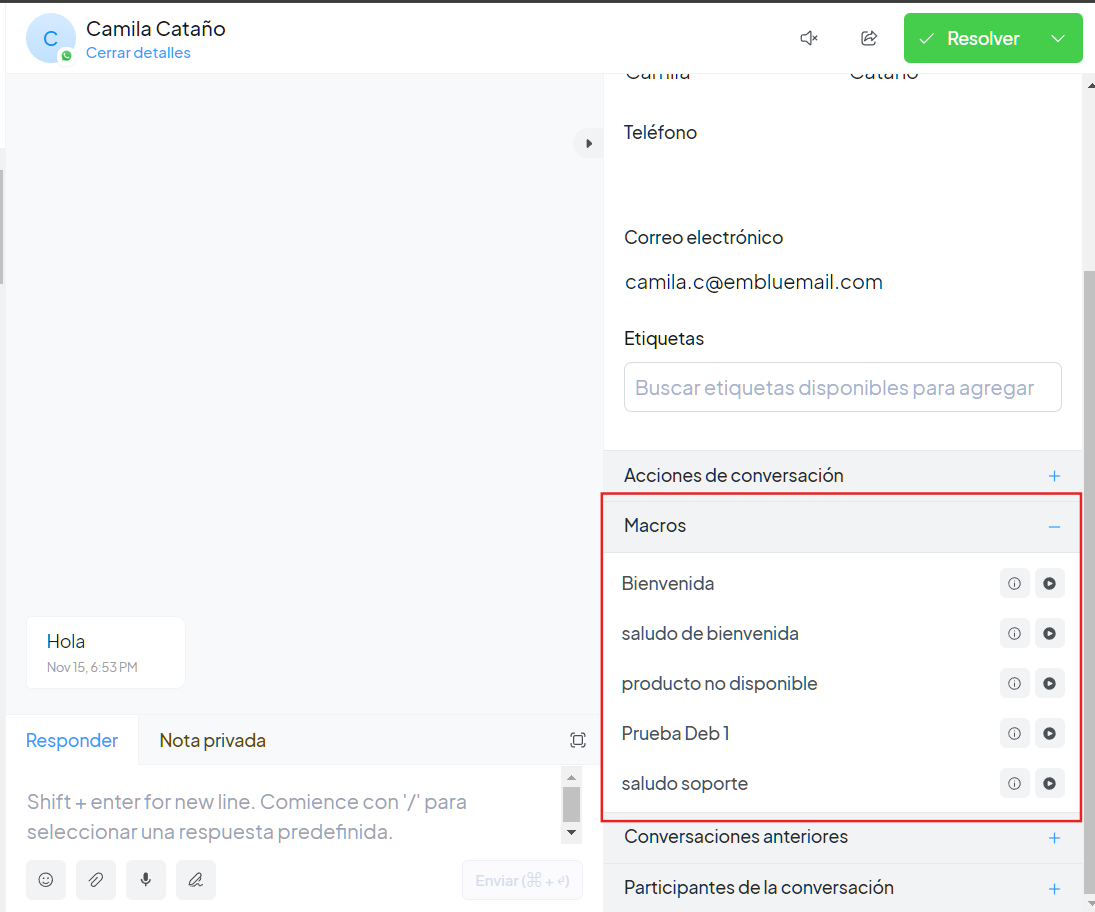
Task: Switch to the Nota privada tab
Action: [212, 740]
